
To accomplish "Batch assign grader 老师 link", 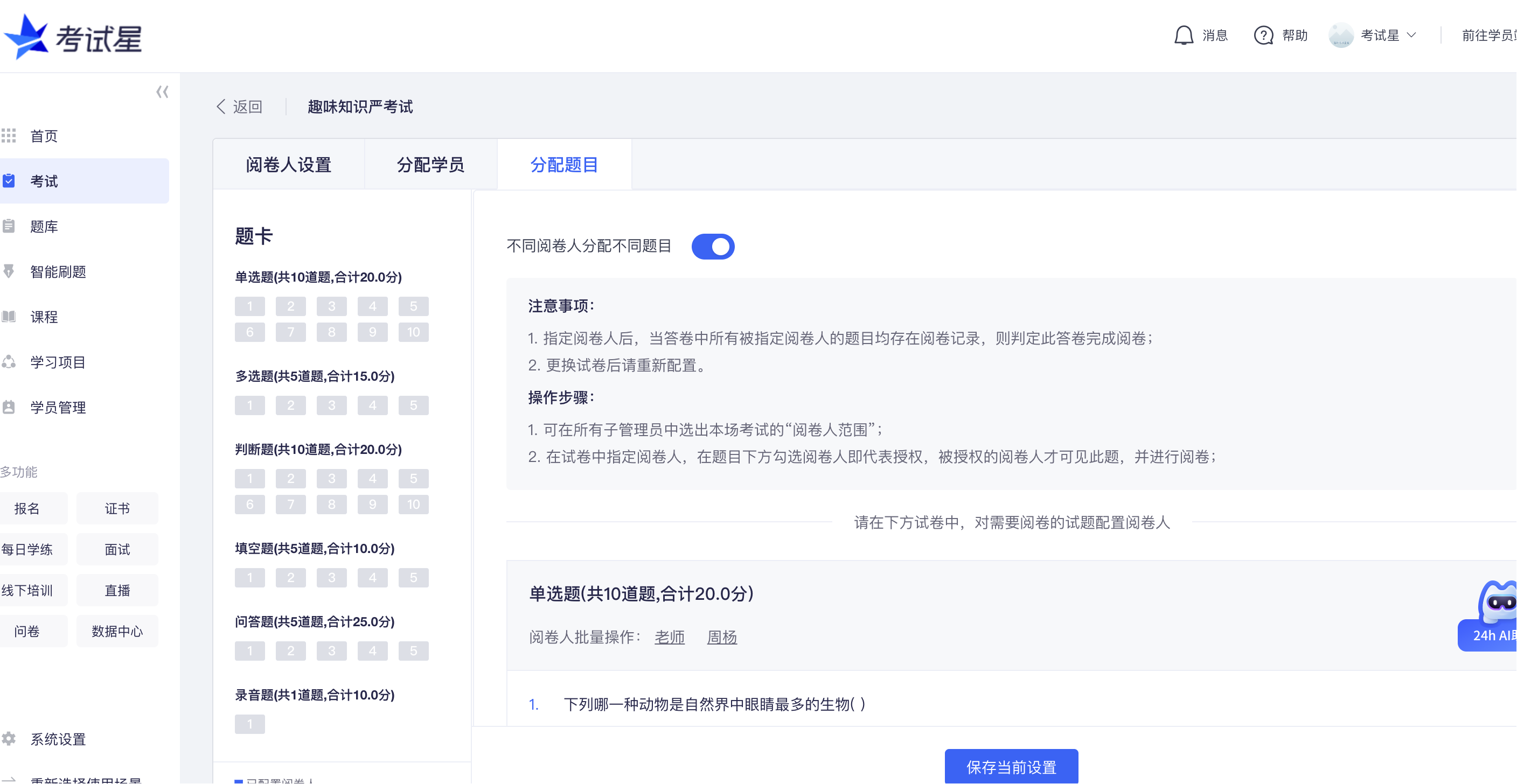I will tap(669, 637).
